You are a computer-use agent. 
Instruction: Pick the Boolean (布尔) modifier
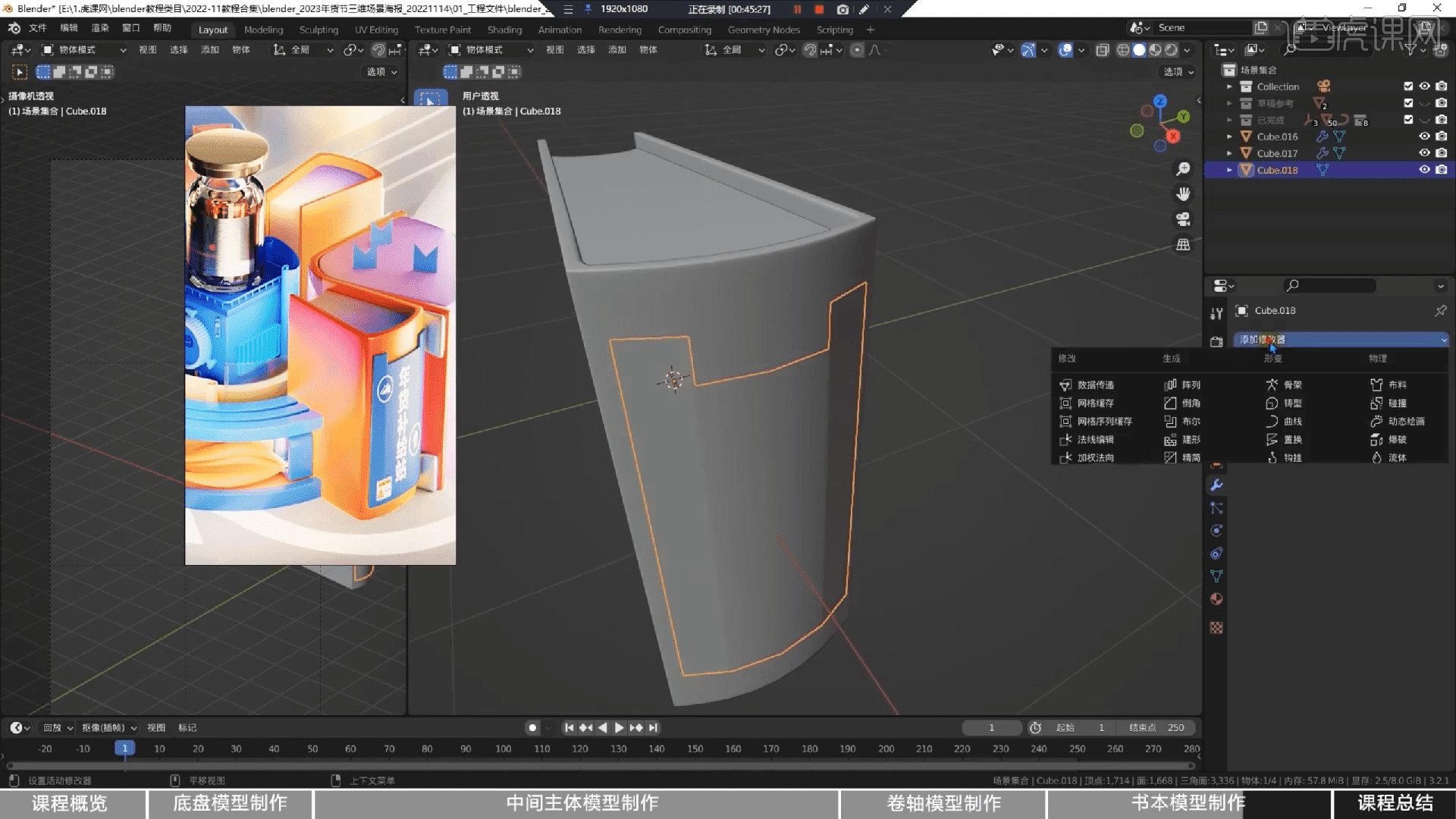[x=1182, y=421]
